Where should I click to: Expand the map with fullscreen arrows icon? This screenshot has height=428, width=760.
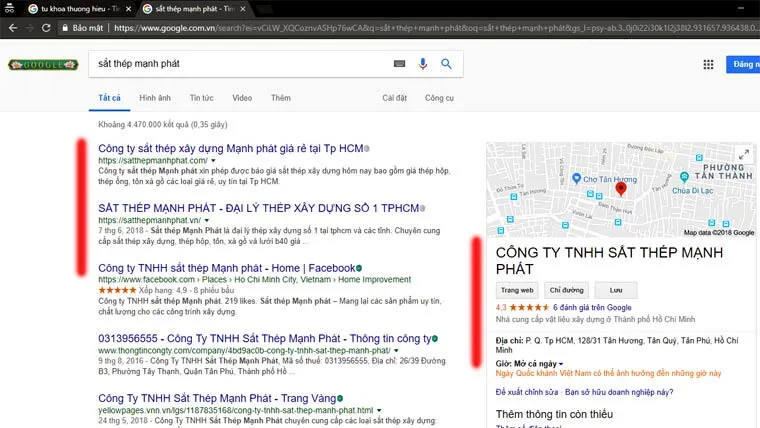point(744,155)
